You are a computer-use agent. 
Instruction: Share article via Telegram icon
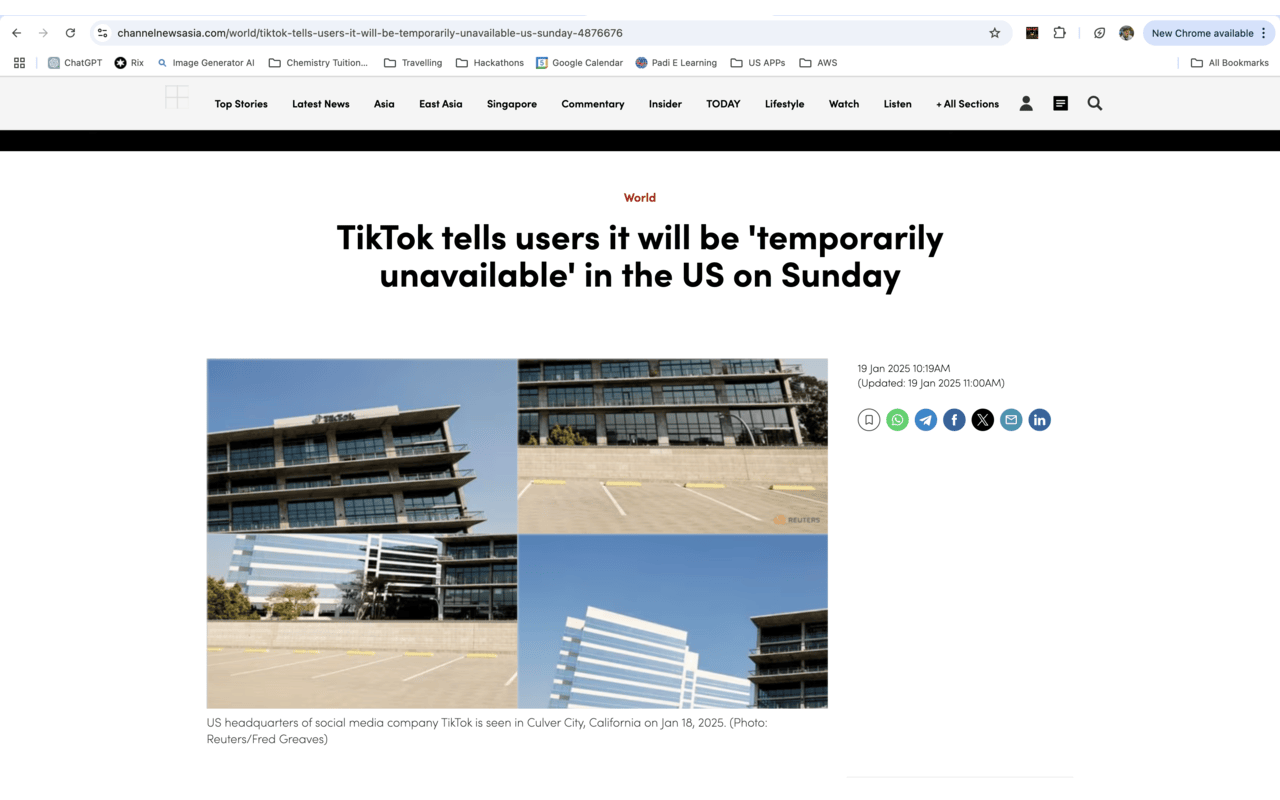tap(926, 420)
